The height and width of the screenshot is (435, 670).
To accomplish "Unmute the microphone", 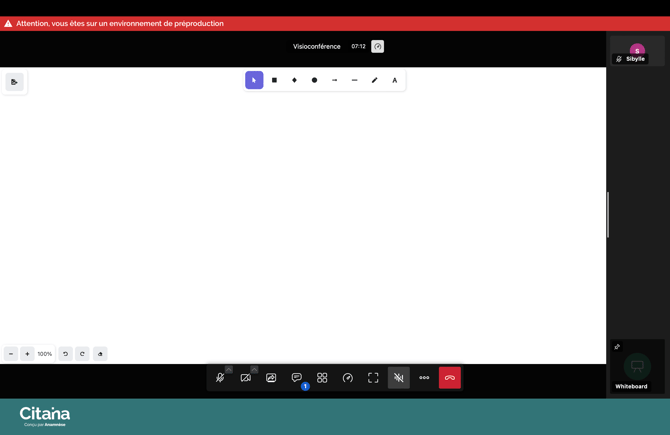I will tap(220, 378).
